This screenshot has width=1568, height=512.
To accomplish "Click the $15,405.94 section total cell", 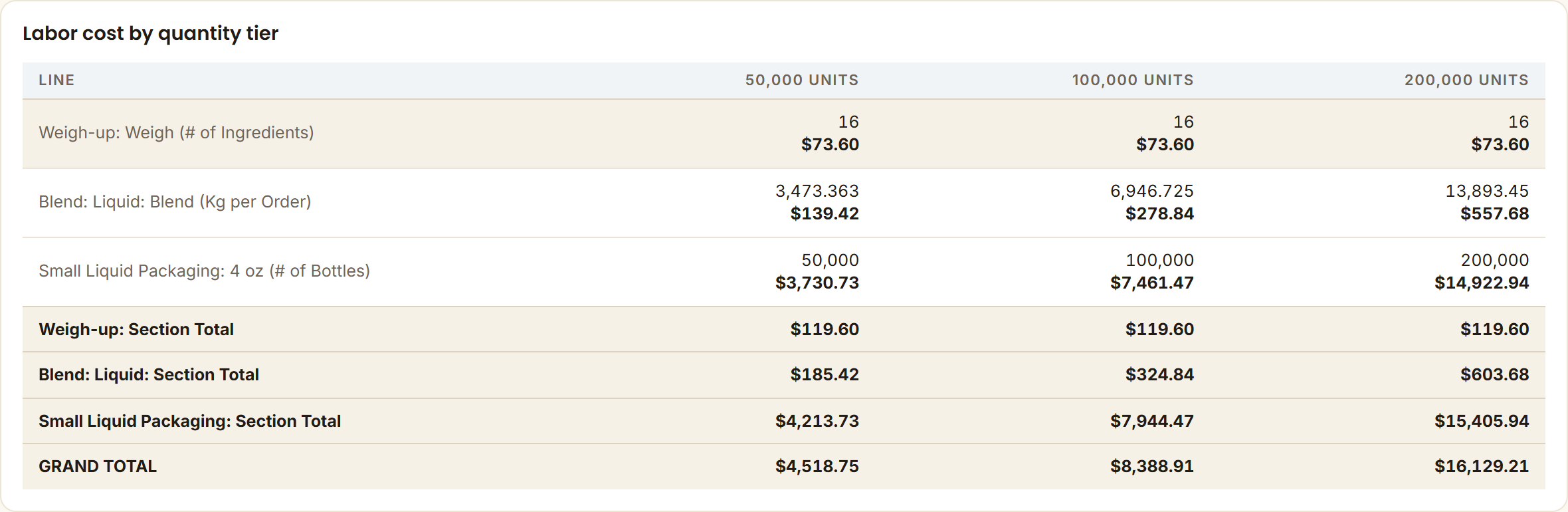I will 1482,421.
